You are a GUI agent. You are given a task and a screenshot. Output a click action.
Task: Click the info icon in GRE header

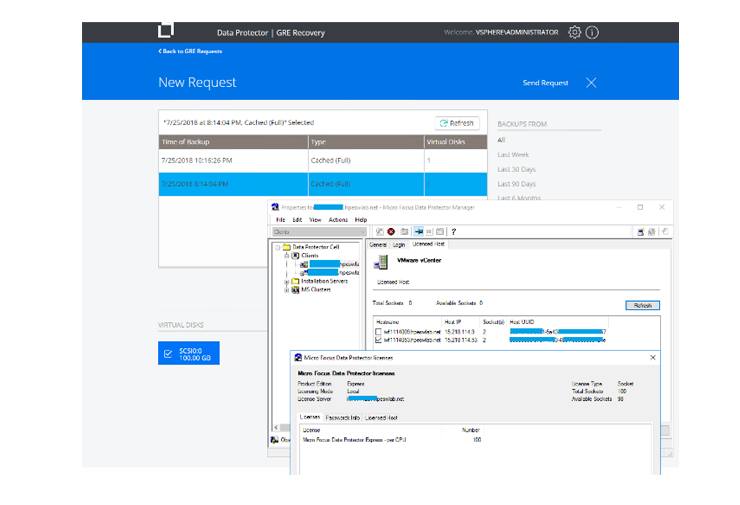coord(592,32)
